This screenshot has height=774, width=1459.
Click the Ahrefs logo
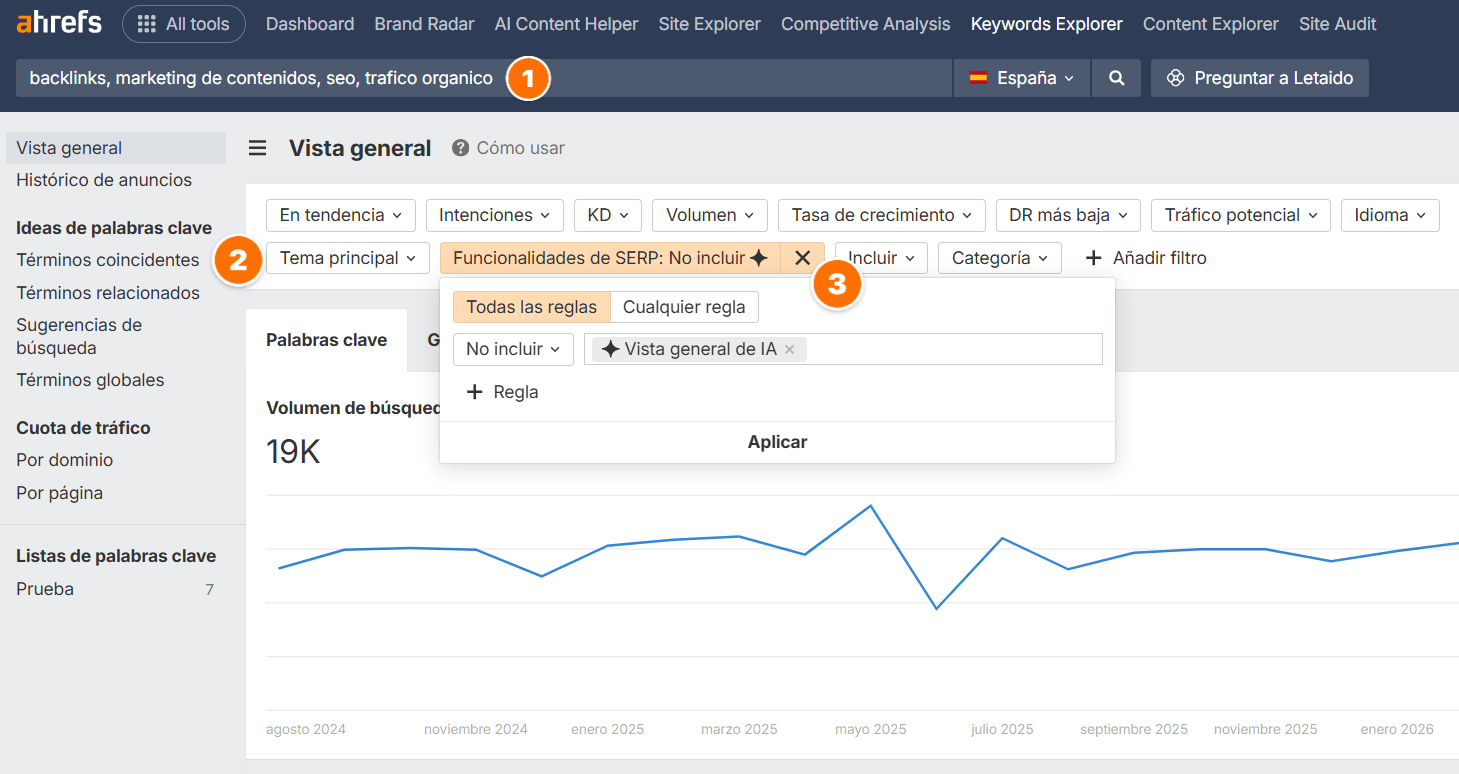click(x=59, y=23)
